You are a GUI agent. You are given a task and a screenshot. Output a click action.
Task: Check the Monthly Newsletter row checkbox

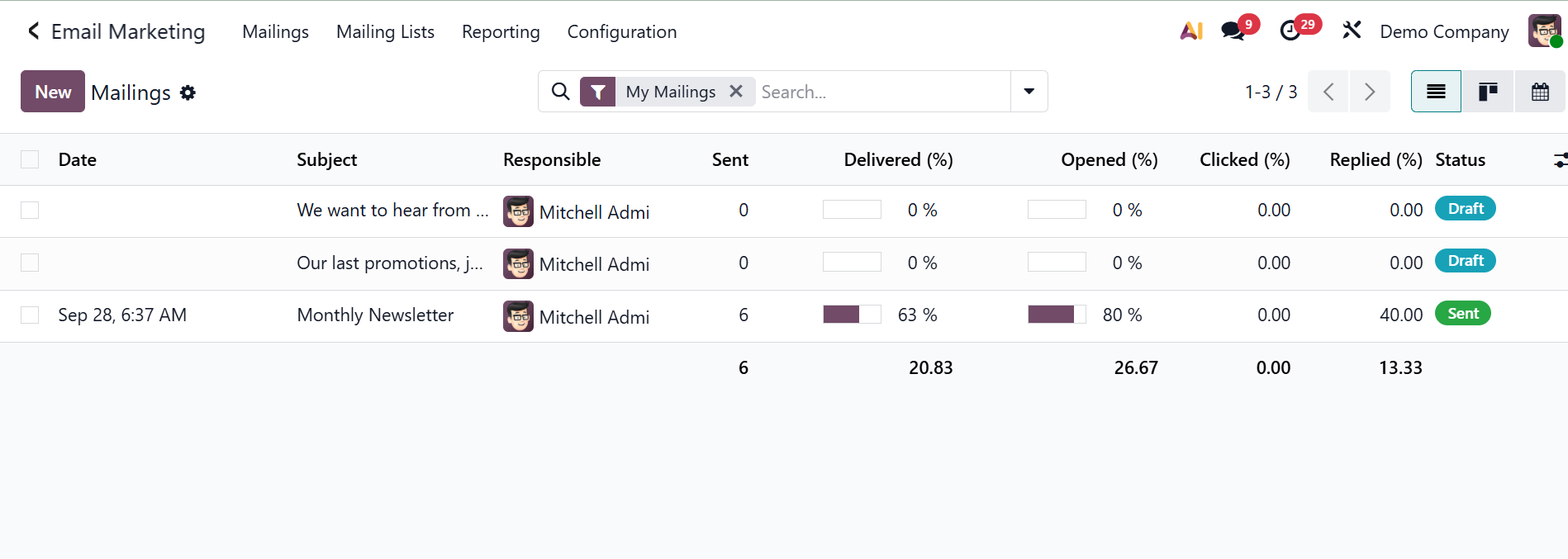click(x=30, y=315)
